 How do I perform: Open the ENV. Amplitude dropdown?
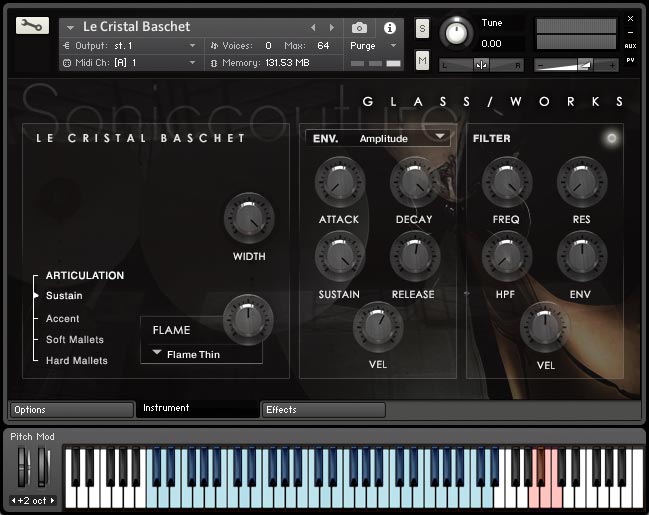pos(377,138)
